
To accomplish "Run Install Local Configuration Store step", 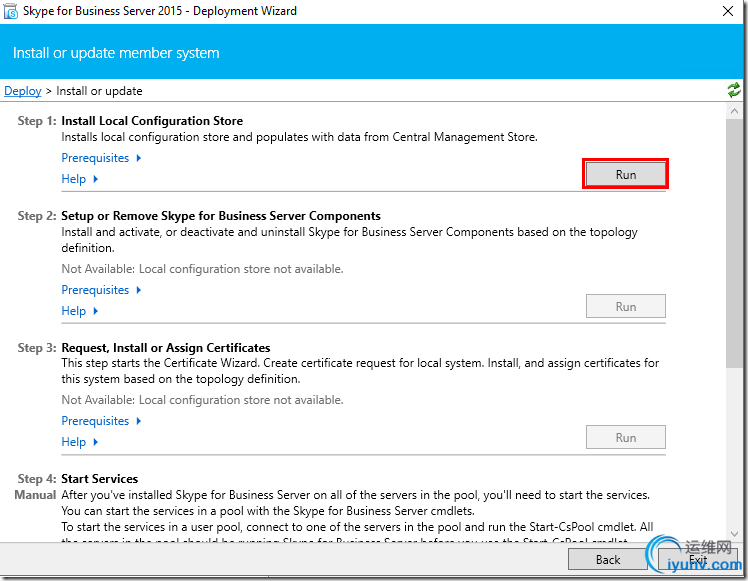I will tap(625, 174).
